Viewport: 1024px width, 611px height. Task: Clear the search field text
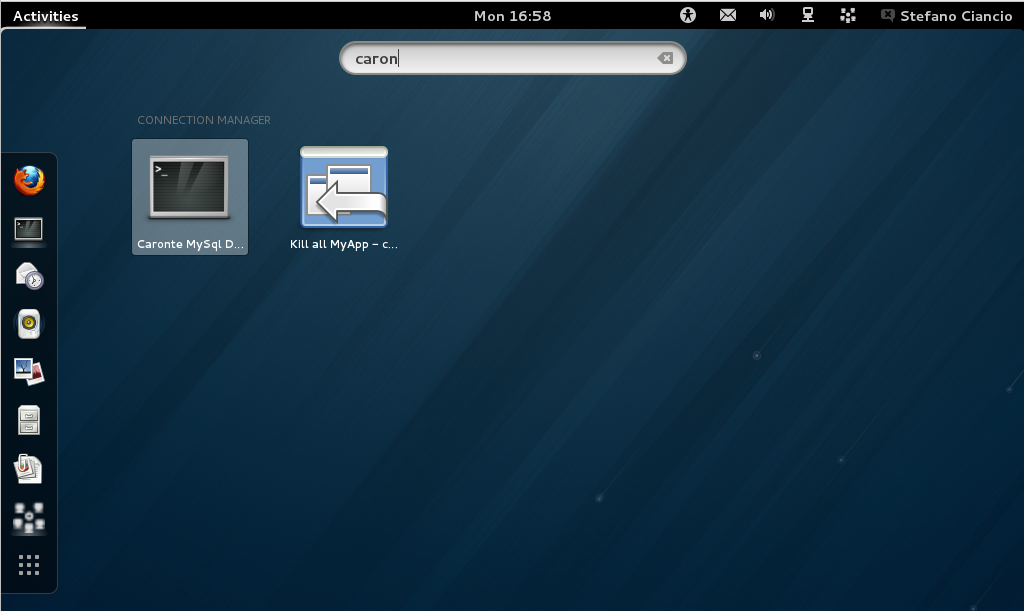click(x=665, y=58)
